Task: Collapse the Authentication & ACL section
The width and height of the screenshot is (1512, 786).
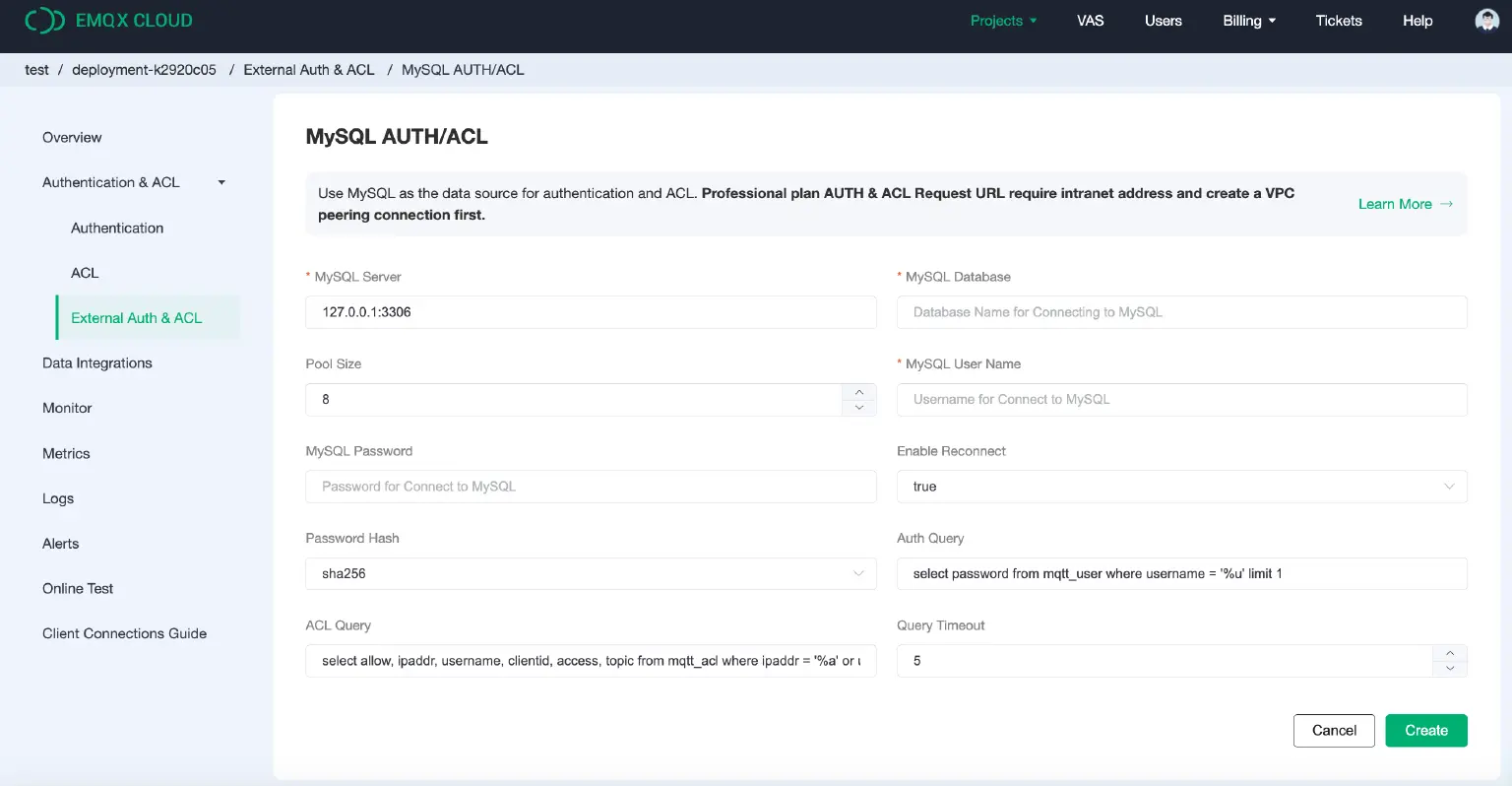Action: click(220, 182)
